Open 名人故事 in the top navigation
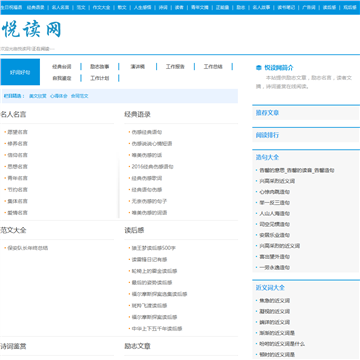Screen dimensions: 360x360 coord(261,7)
